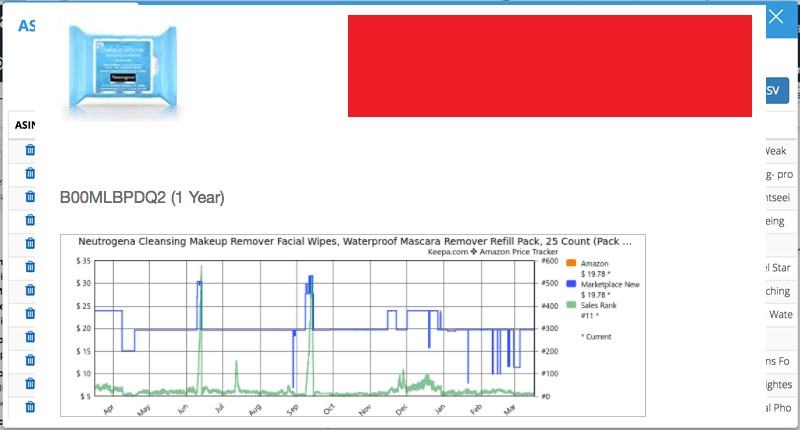Click the trash icon in the "ns Fo" row

(x=30, y=360)
